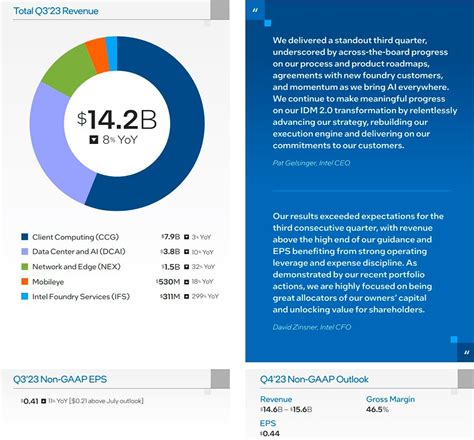Click the 'Pat Gelsinger, Intel CEO' attribution
The image size is (474, 440).
pyautogui.click(x=311, y=163)
